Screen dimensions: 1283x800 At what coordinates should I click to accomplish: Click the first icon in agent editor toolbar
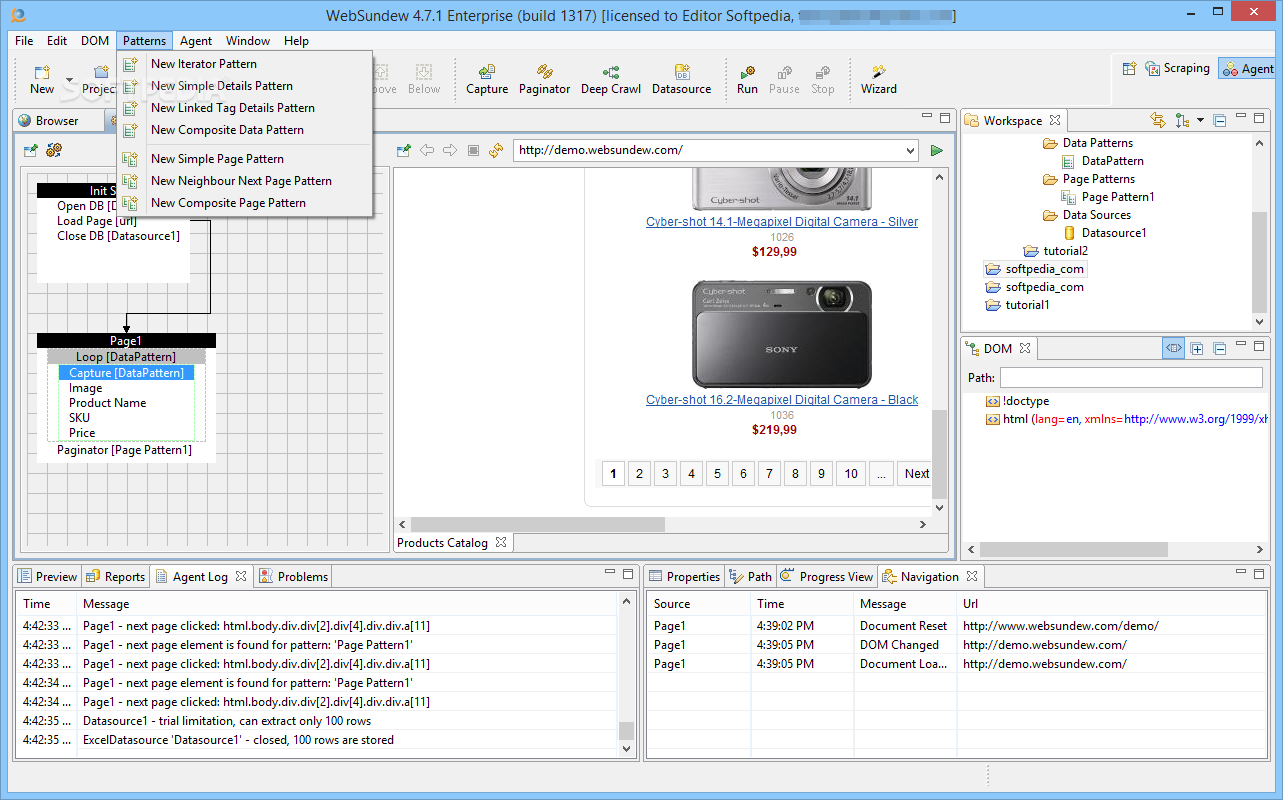pos(31,150)
